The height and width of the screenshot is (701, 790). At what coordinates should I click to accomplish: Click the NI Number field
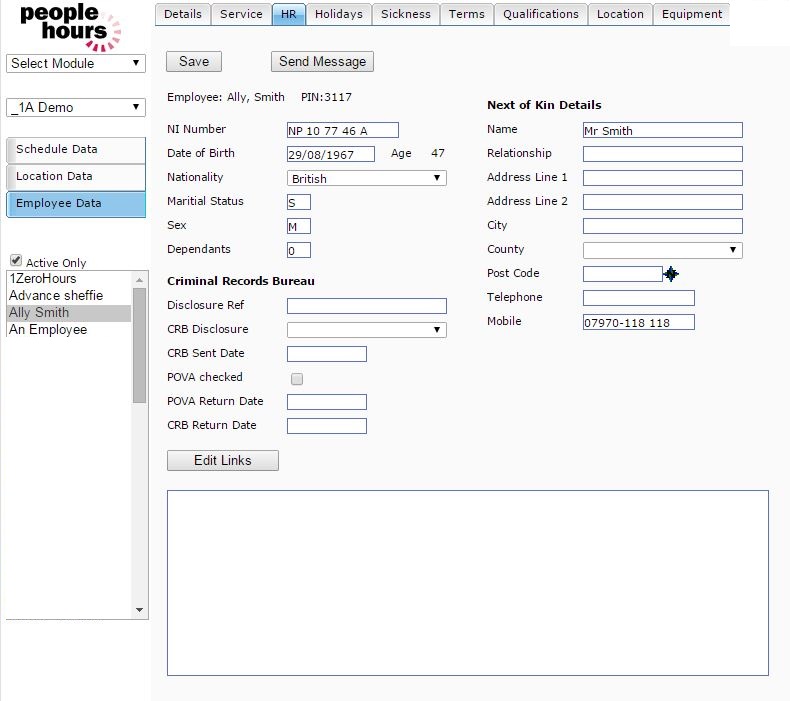(x=342, y=130)
